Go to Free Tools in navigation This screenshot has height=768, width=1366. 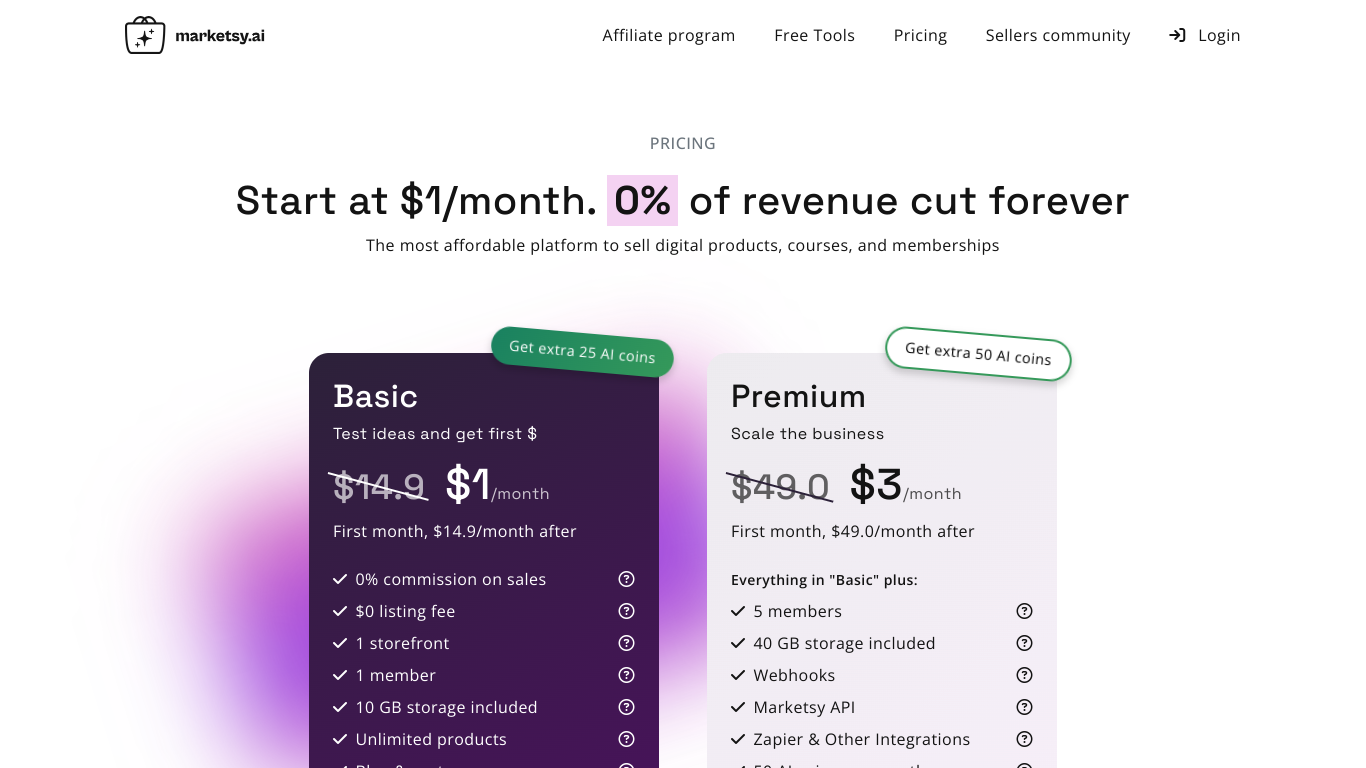click(x=814, y=35)
